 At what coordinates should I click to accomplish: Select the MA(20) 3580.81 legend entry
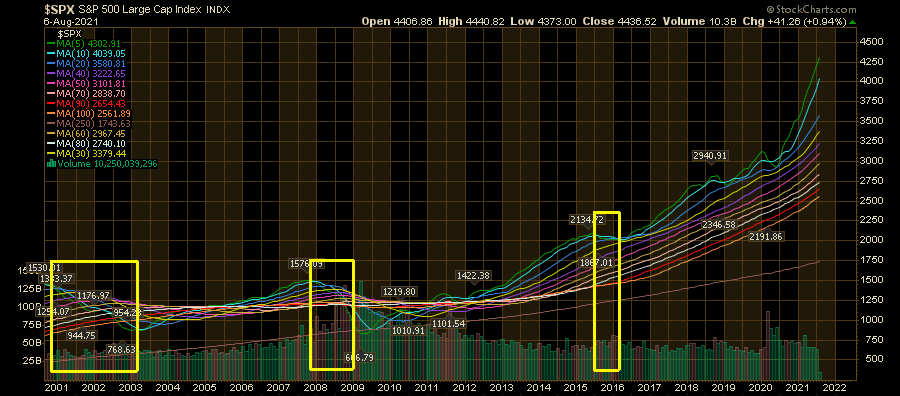click(87, 63)
